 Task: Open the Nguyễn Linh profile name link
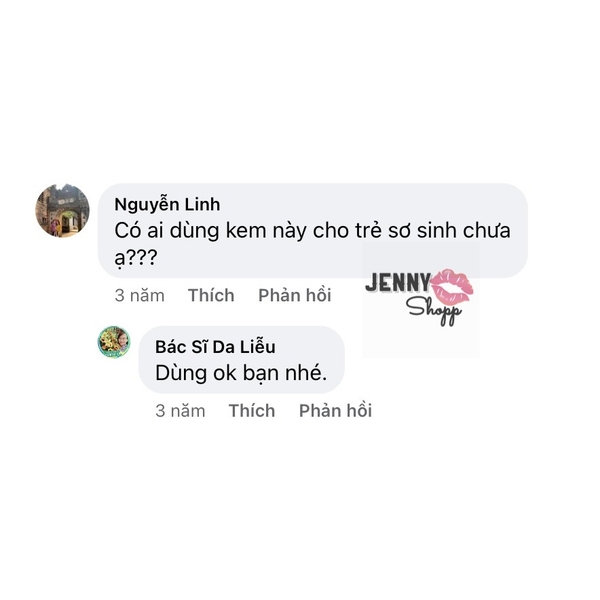(x=167, y=204)
